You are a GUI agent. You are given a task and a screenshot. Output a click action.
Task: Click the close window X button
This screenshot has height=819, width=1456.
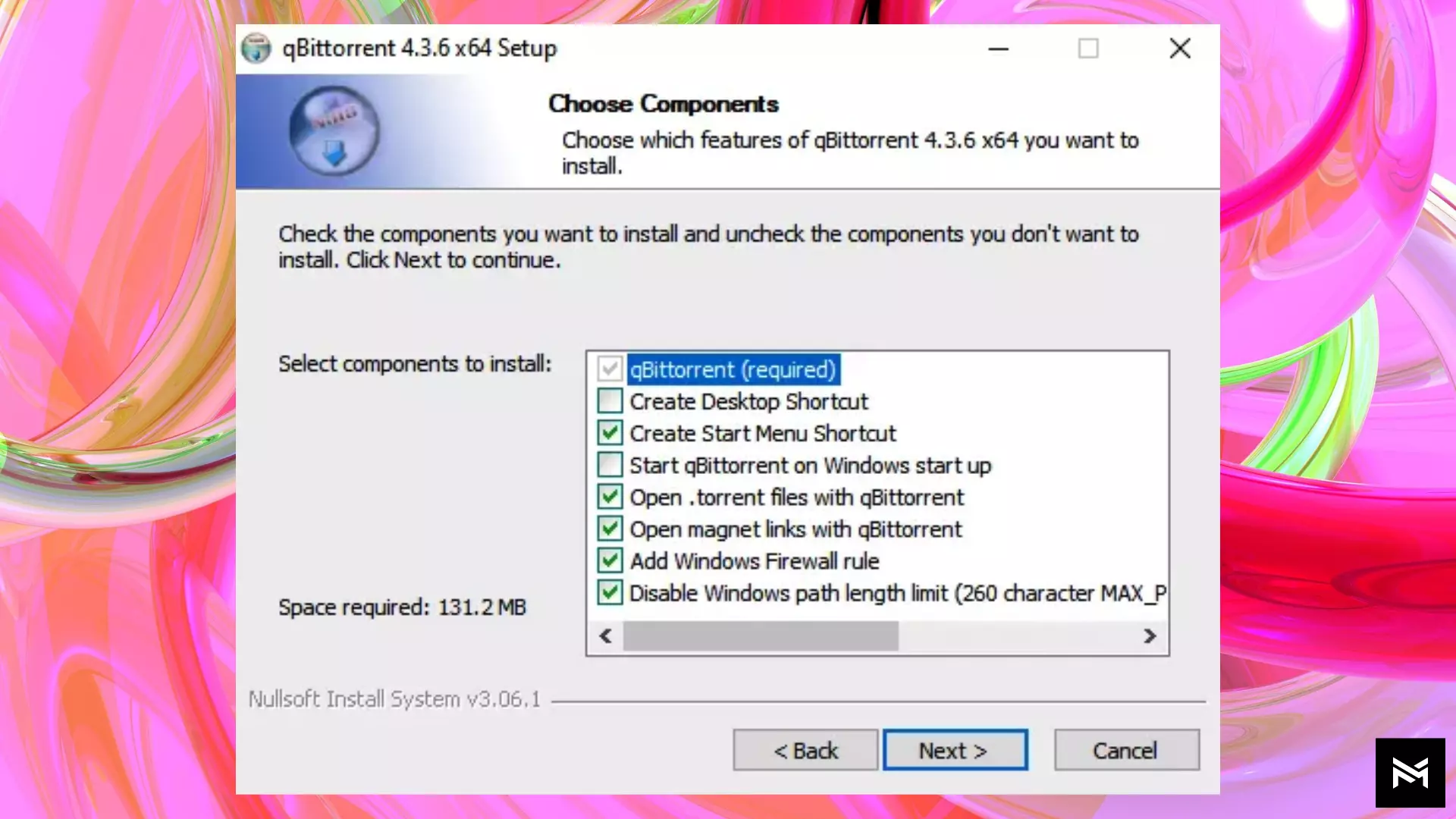[x=1180, y=48]
